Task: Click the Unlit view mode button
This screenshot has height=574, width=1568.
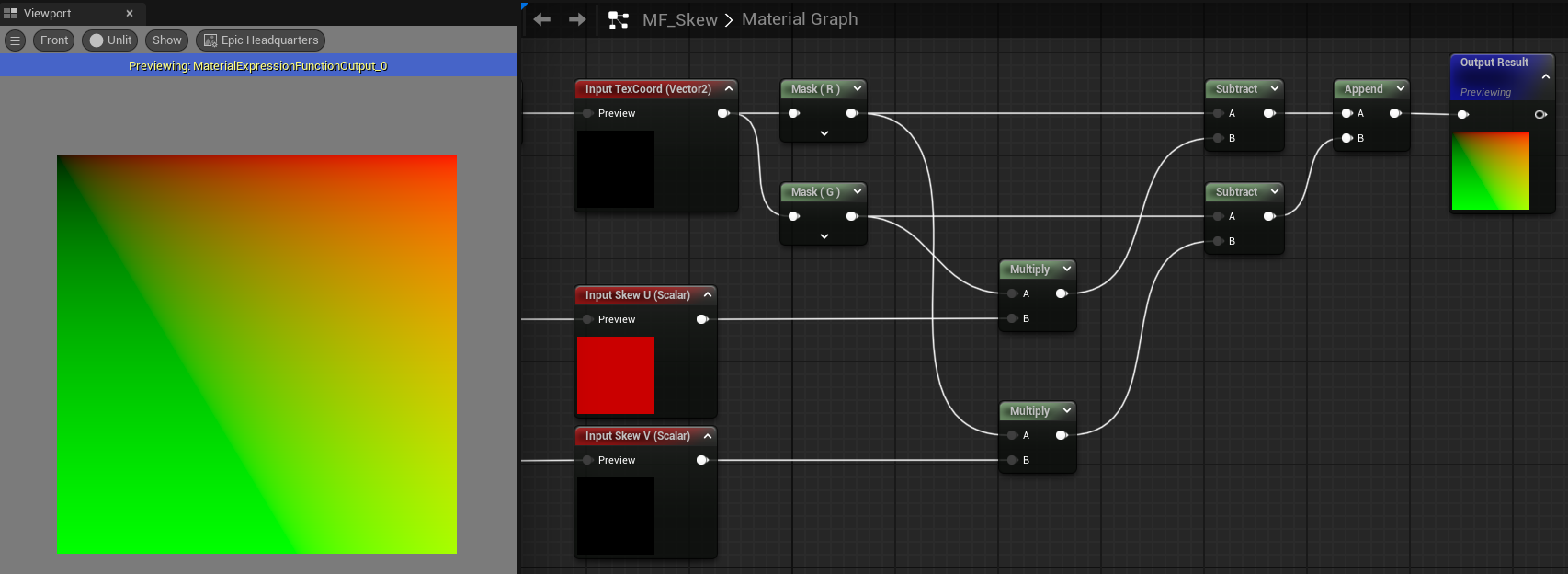Action: (x=109, y=40)
